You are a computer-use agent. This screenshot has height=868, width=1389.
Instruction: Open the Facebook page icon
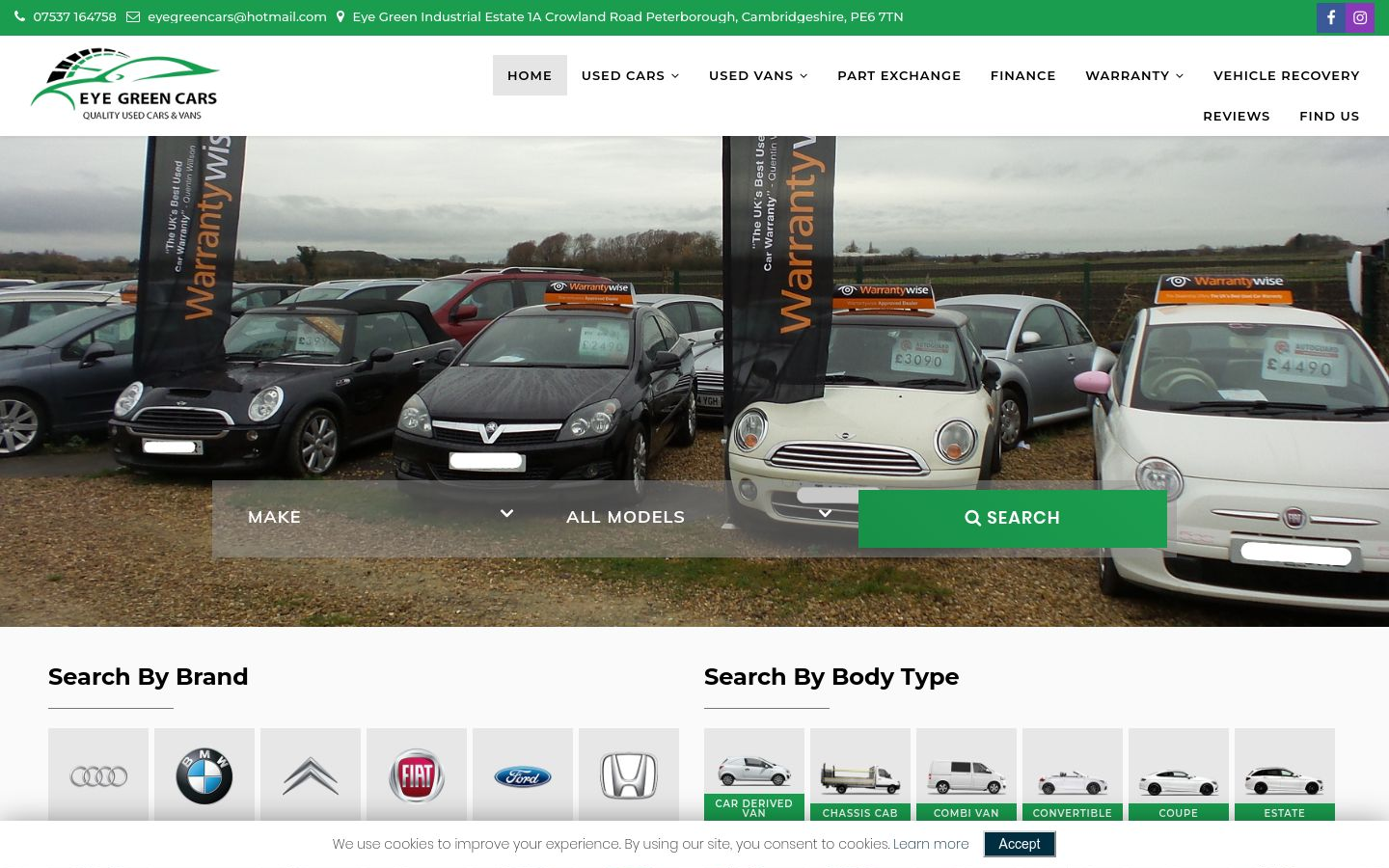1331,17
